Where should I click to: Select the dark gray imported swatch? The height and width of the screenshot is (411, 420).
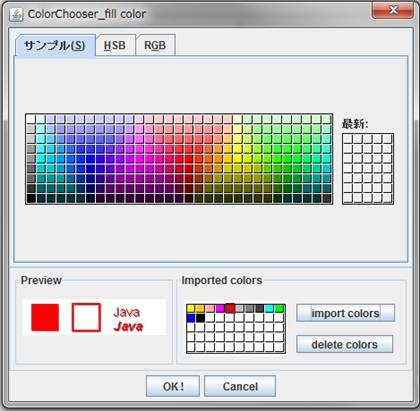click(259, 308)
